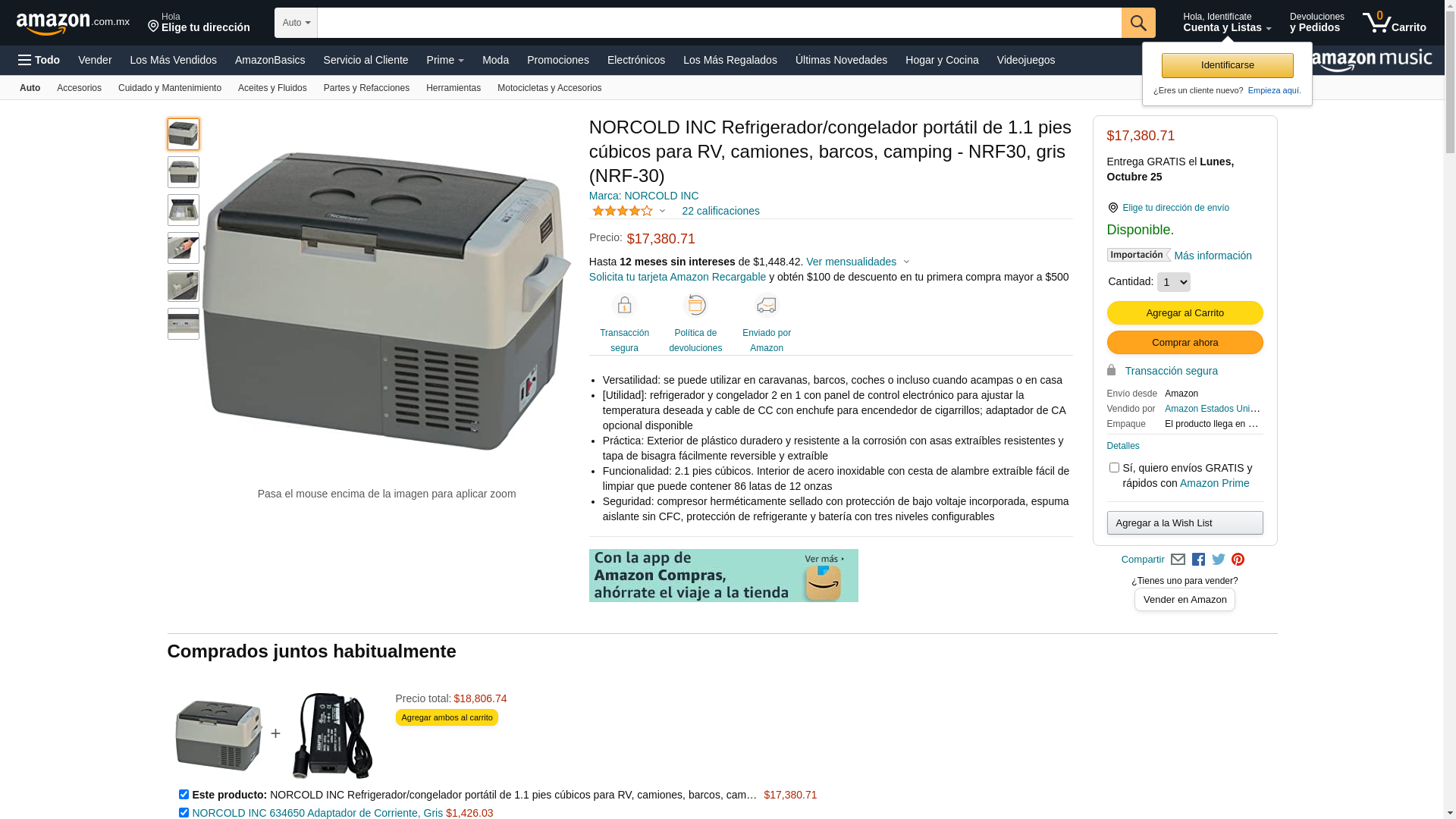Share the product via Facebook icon

click(x=1198, y=560)
